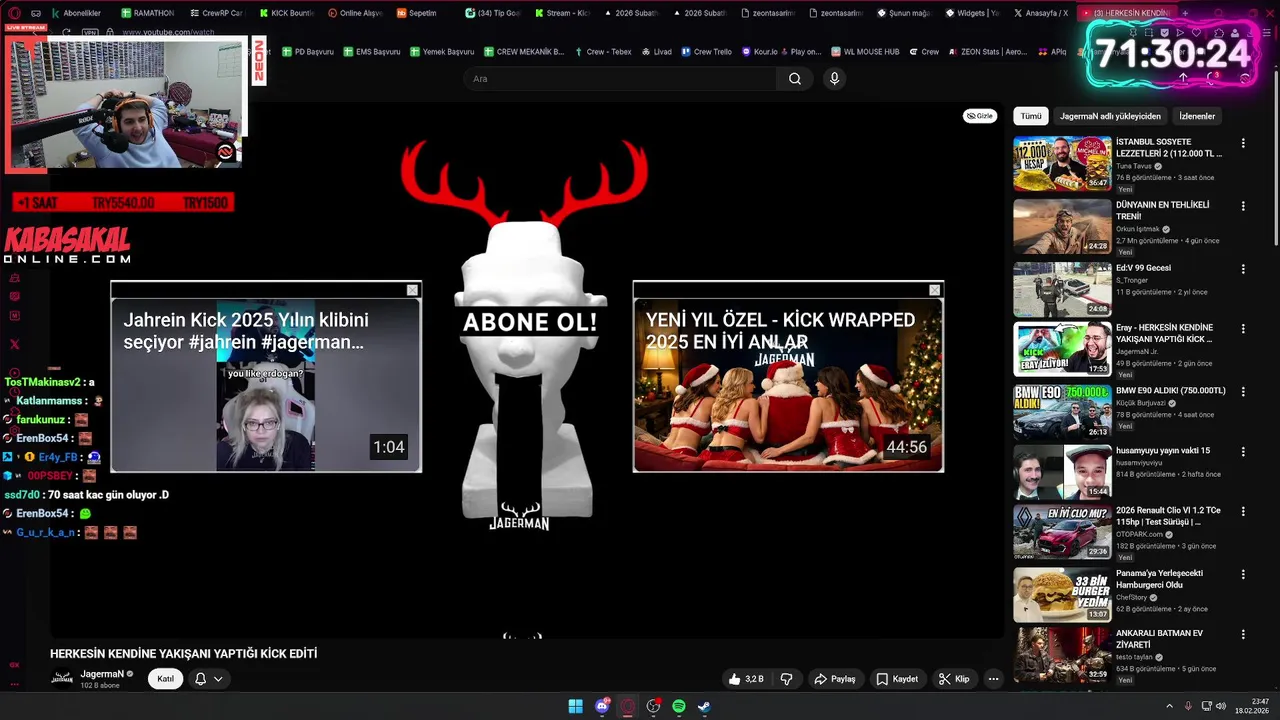Dismiss the Jahrein Kick 2025 end card
Viewport: 1280px width, 720px height.
(x=412, y=290)
